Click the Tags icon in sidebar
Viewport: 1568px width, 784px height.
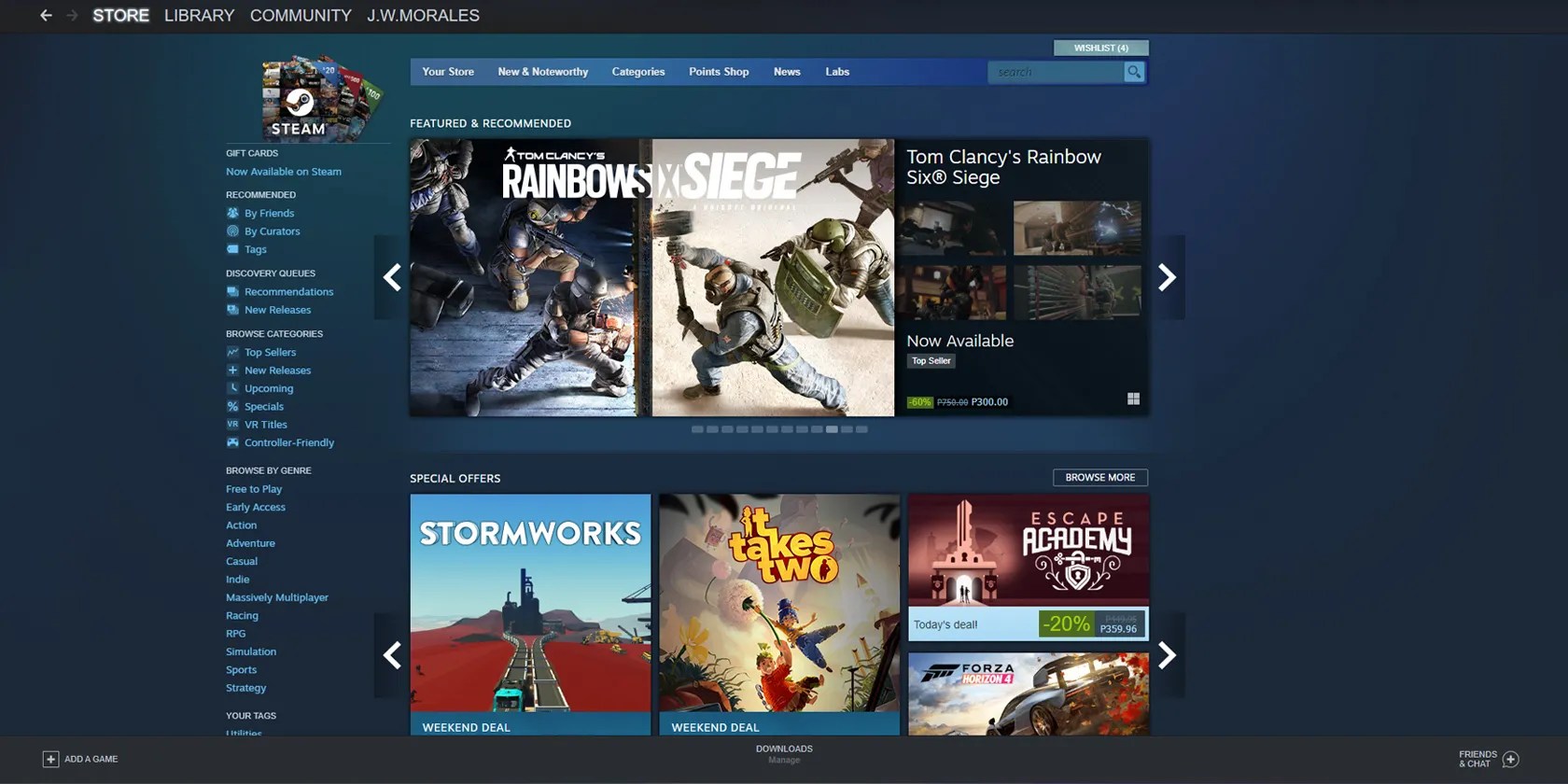[x=232, y=249]
